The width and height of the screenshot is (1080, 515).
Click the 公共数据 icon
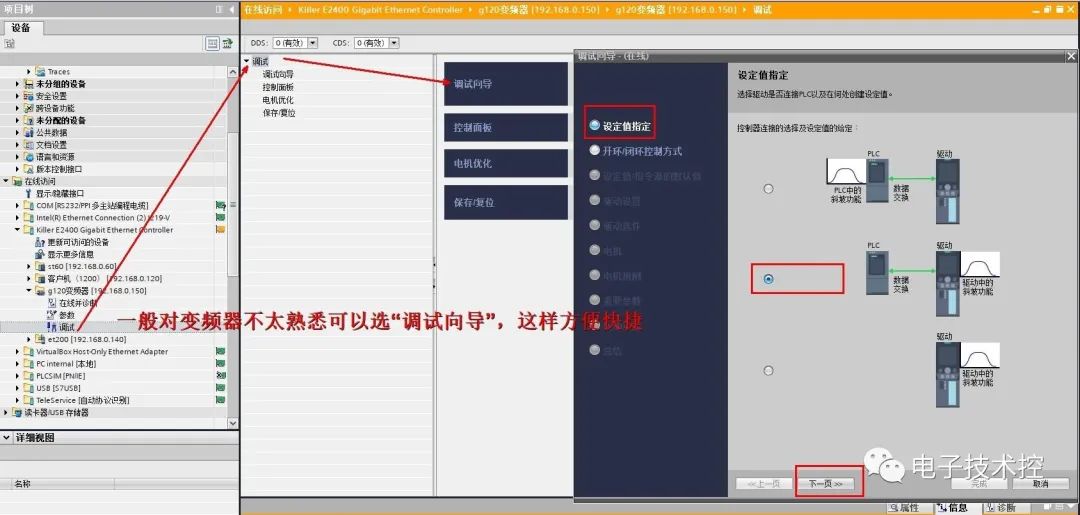click(x=28, y=132)
